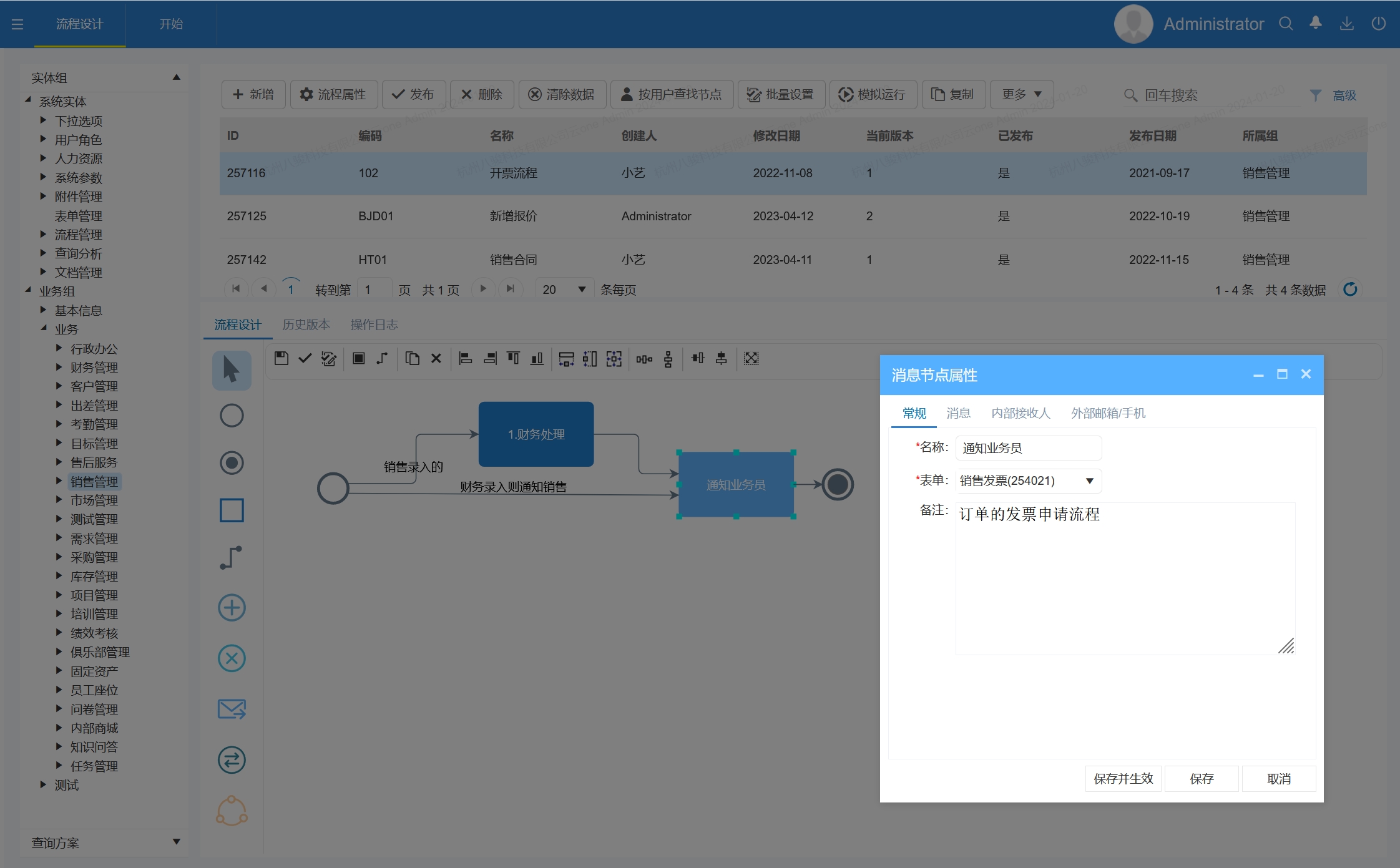The height and width of the screenshot is (868, 1400).
Task: Click the 保存并生效 button
Action: (1123, 779)
